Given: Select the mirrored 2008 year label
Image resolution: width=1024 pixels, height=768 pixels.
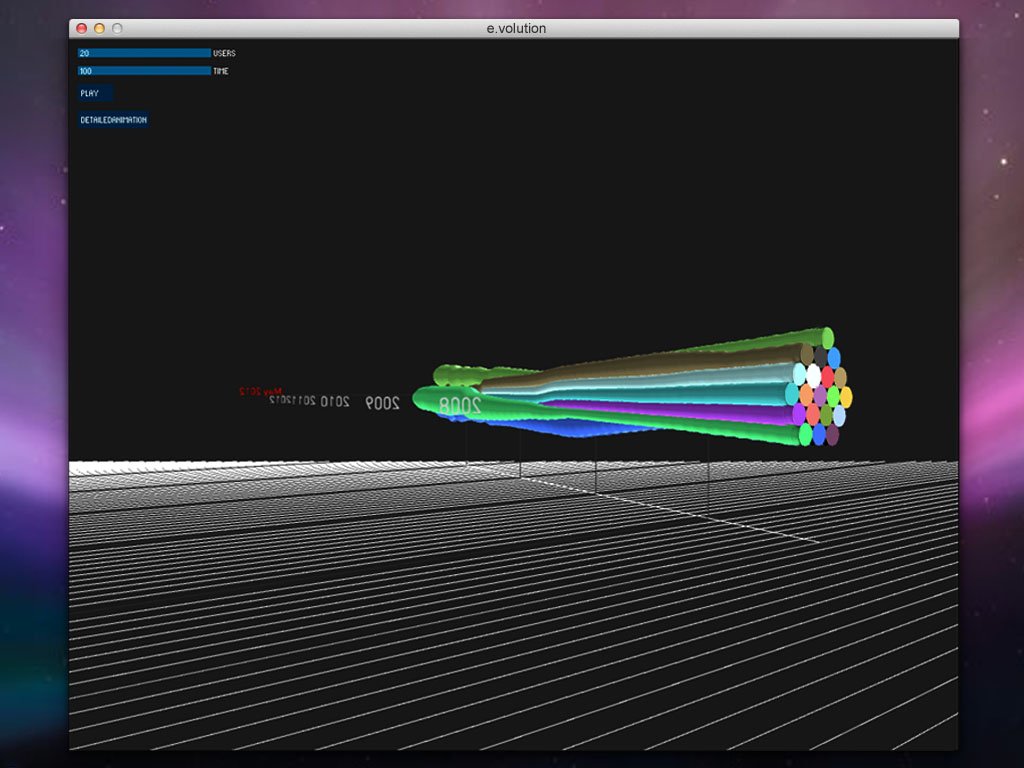Looking at the screenshot, I should point(460,406).
